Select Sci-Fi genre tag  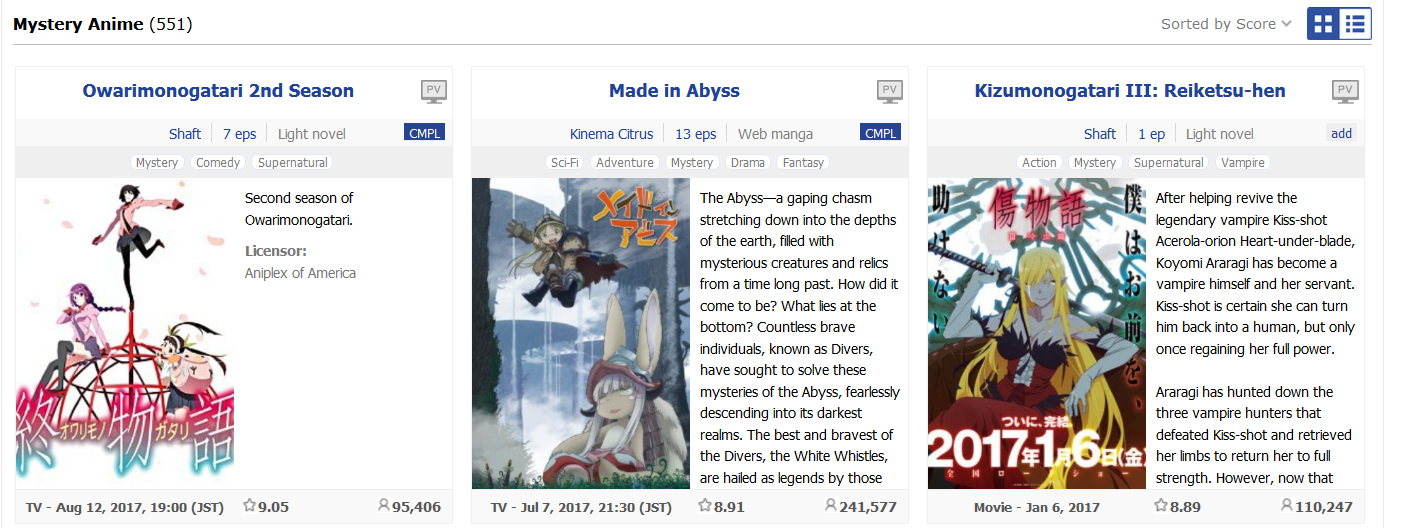pos(565,162)
